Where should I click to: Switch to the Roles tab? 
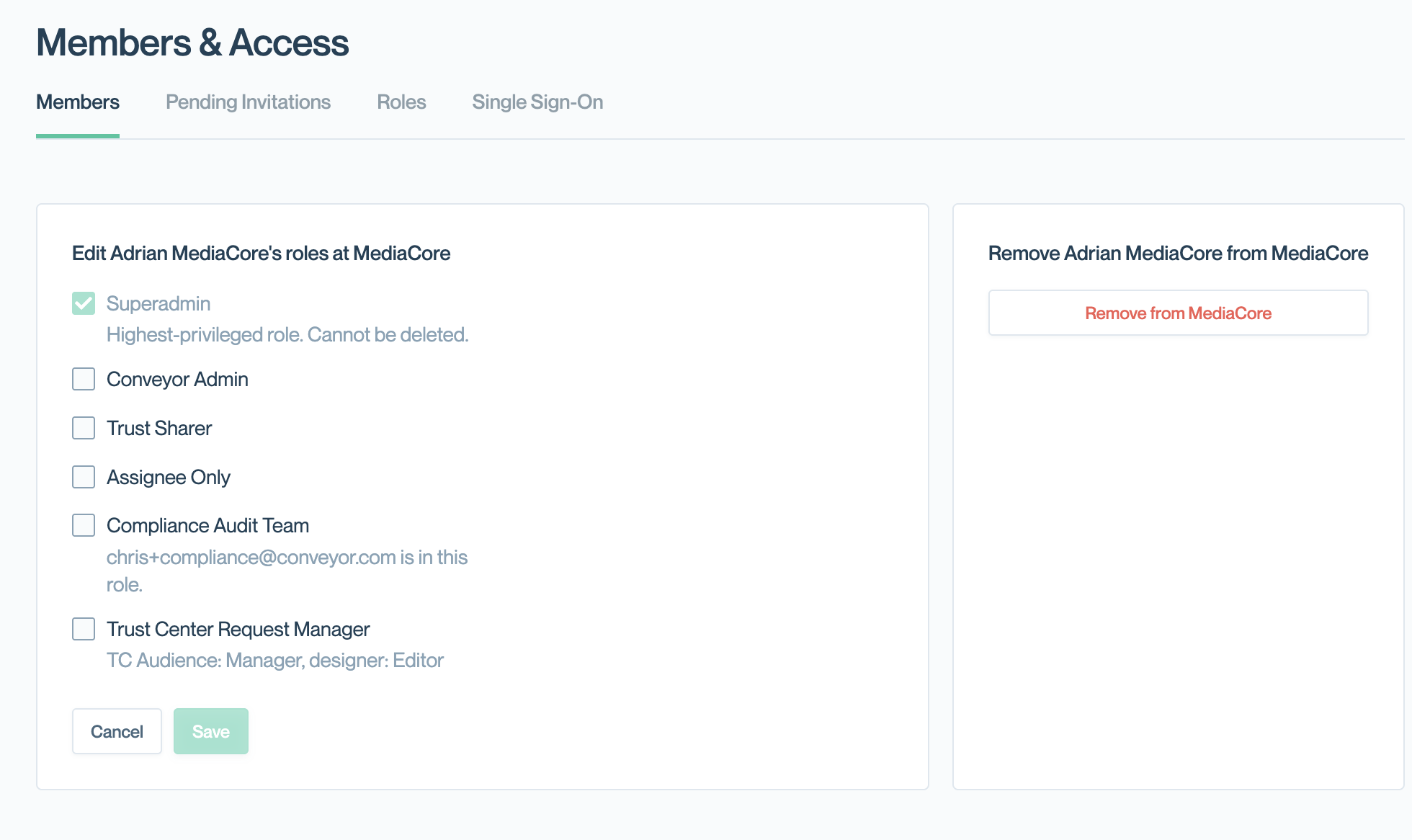coord(401,102)
